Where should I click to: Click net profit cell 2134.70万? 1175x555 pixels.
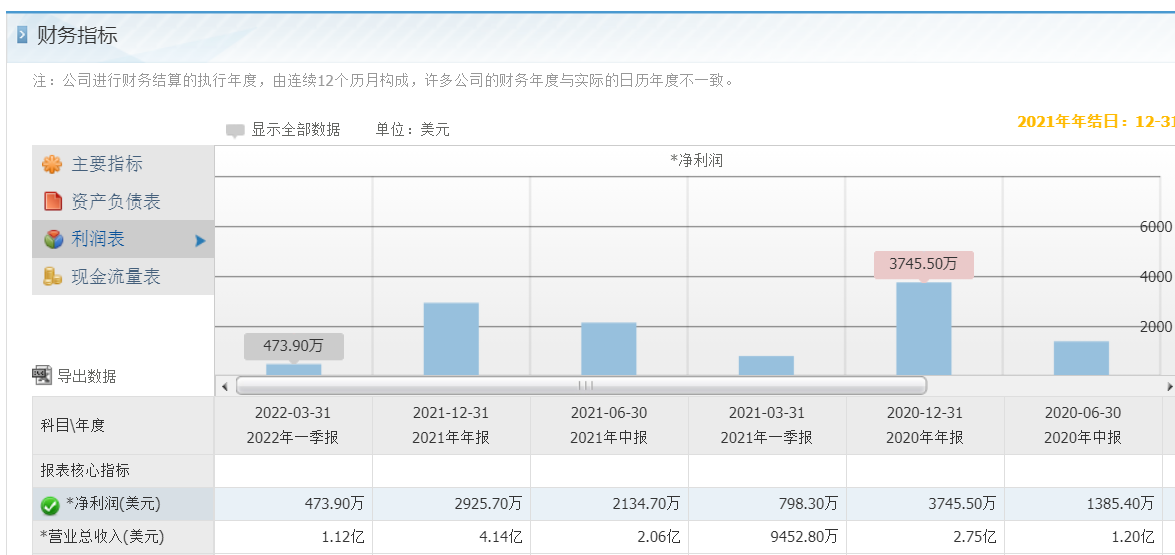(x=609, y=504)
